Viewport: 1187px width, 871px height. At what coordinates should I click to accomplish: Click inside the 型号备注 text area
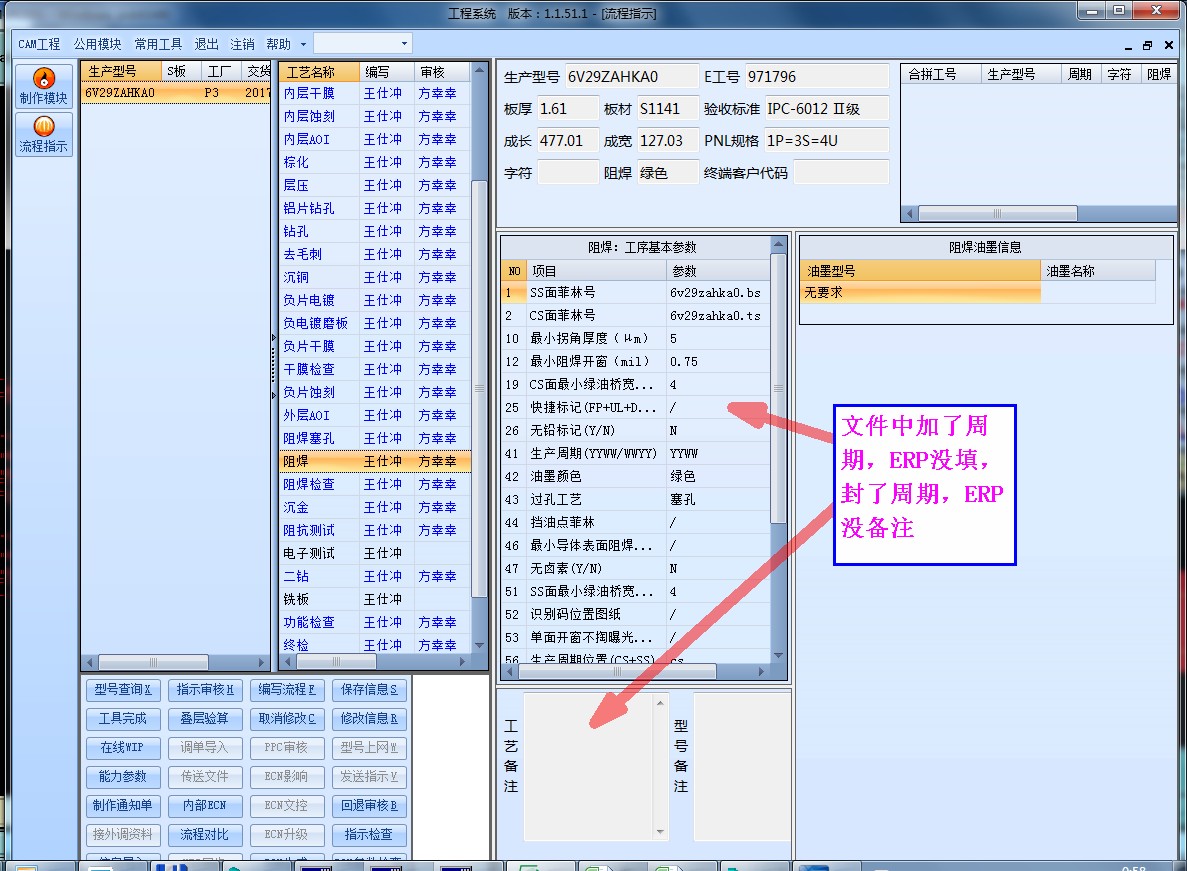click(x=742, y=766)
